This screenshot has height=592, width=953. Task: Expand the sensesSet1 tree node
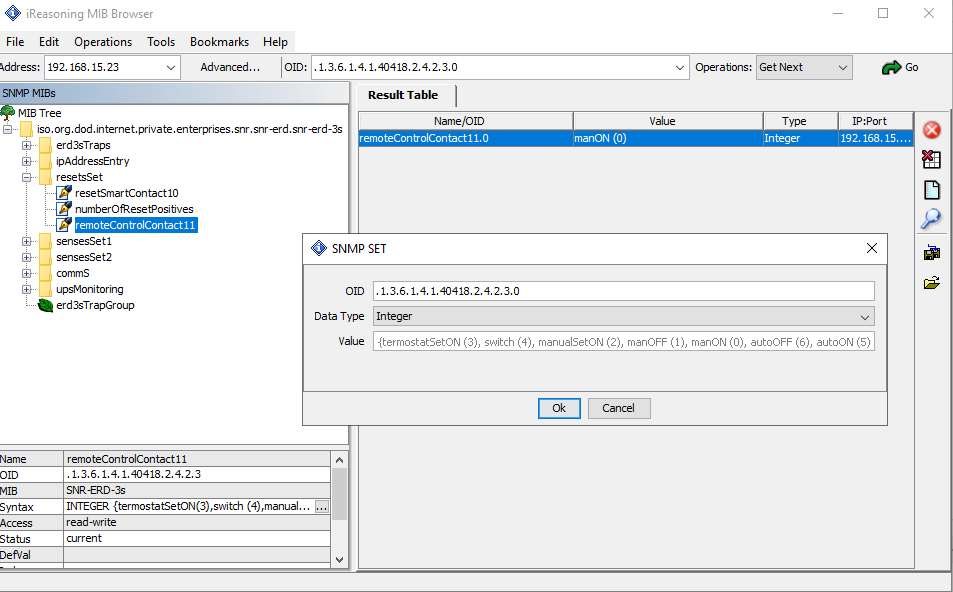(26, 241)
